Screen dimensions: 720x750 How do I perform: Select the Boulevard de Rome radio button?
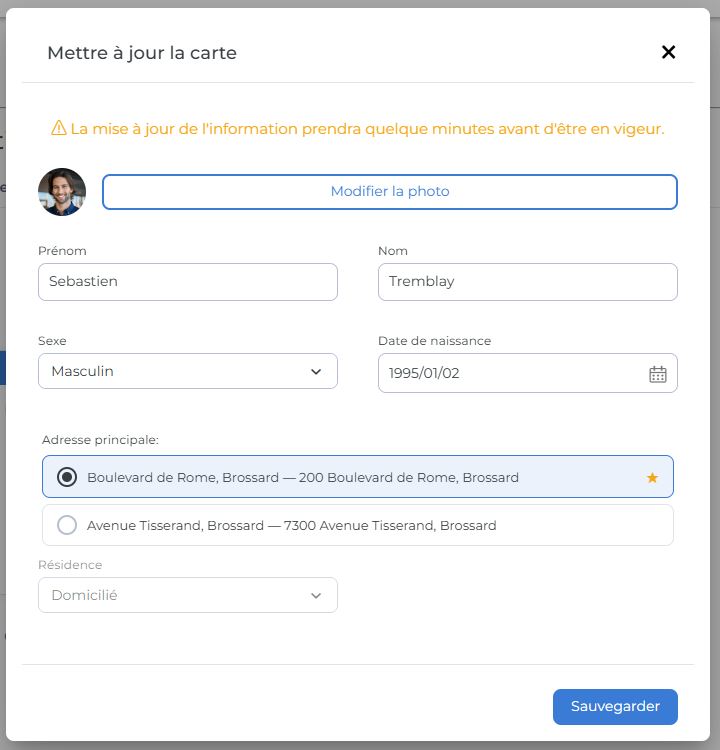[x=67, y=478]
